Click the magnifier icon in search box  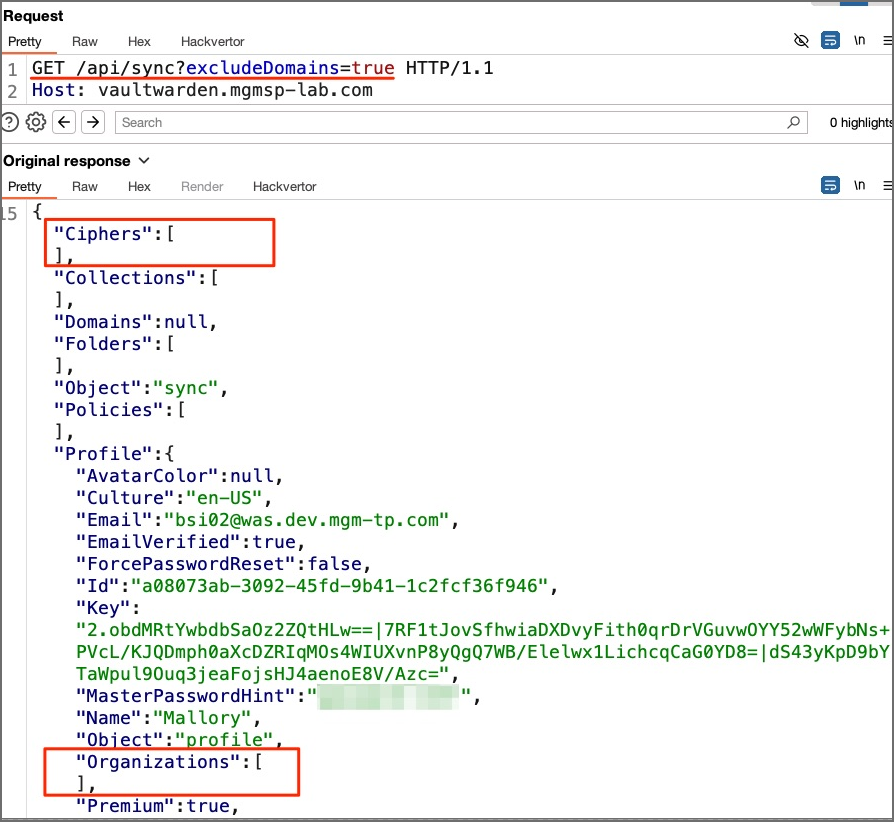coord(794,122)
